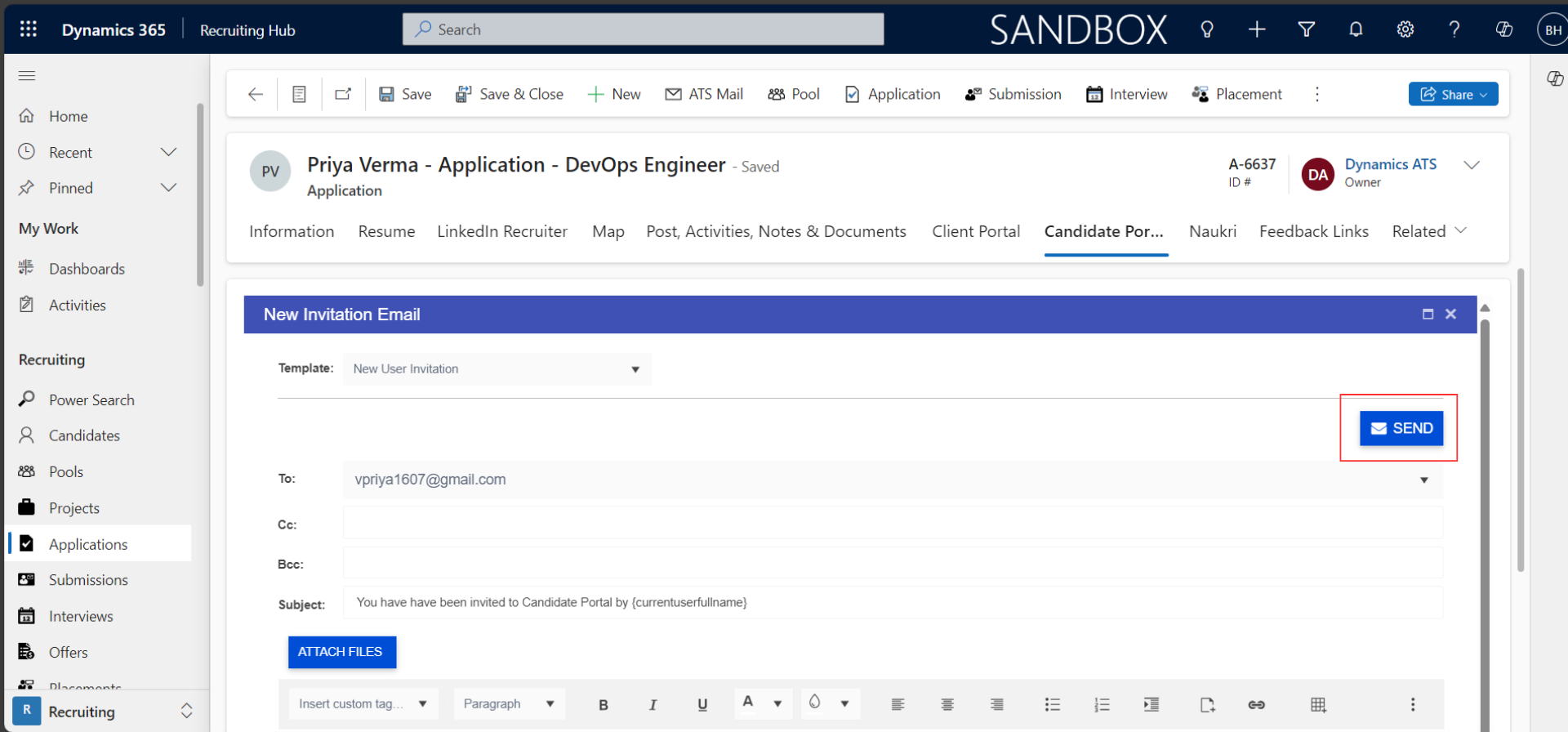Open the Template dropdown
The height and width of the screenshot is (732, 1568).
(x=497, y=369)
